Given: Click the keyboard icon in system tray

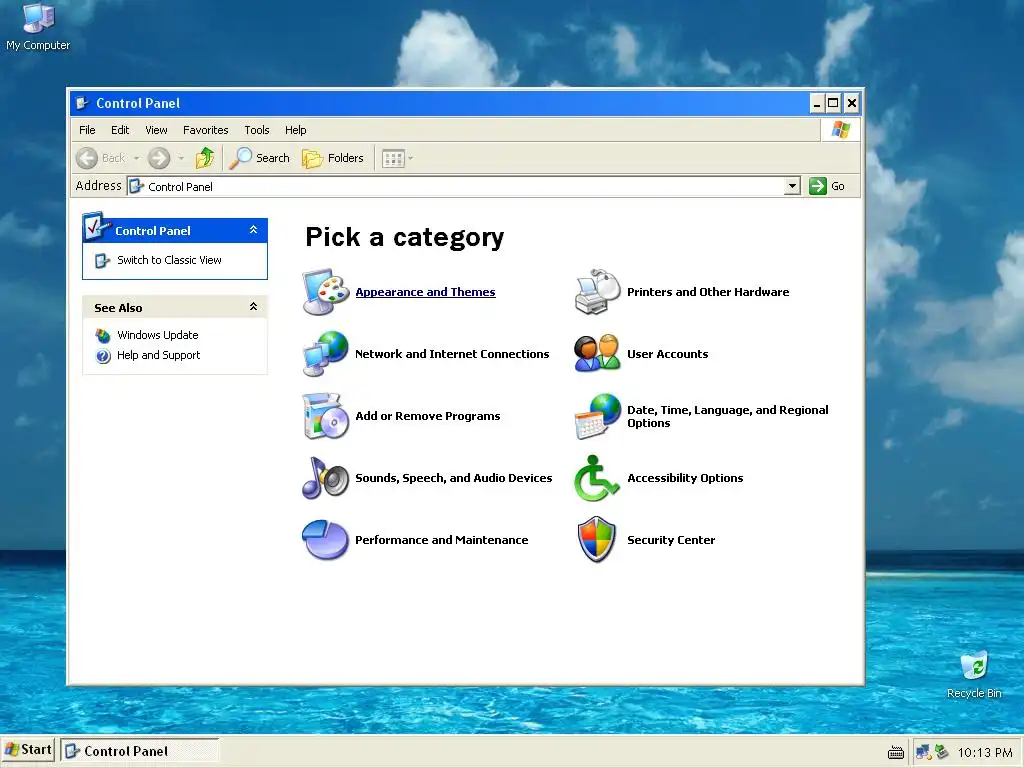Looking at the screenshot, I should (x=896, y=752).
